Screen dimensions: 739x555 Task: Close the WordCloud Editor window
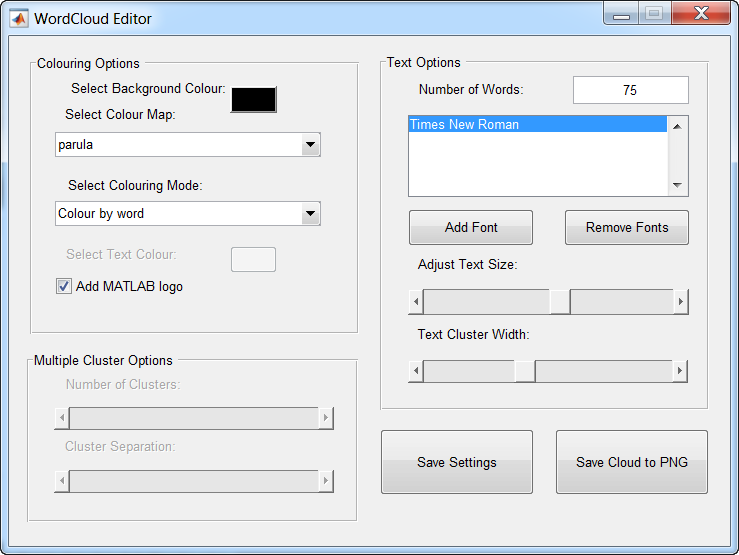(700, 14)
